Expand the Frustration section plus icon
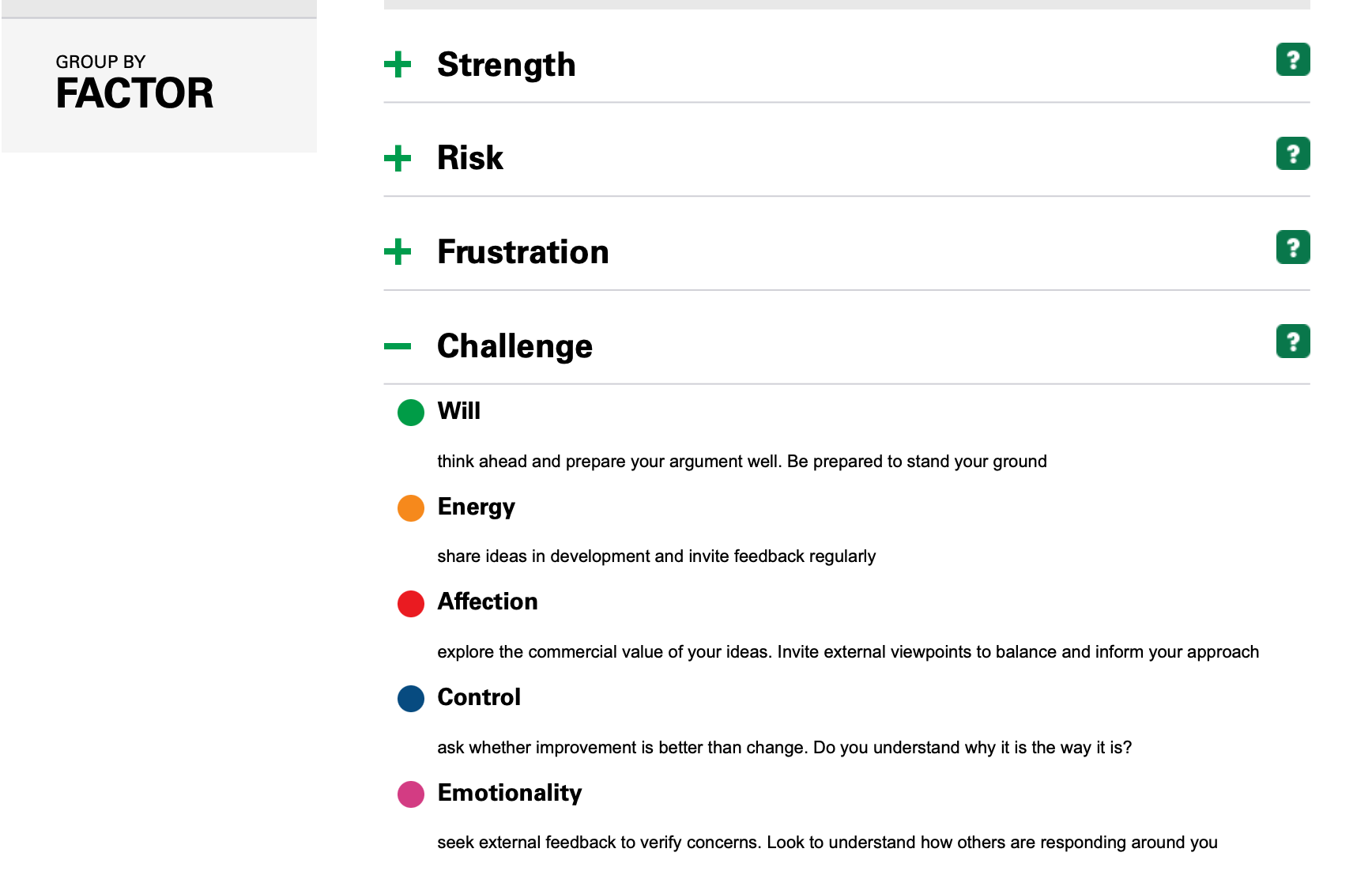The image size is (1372, 894). 398,252
